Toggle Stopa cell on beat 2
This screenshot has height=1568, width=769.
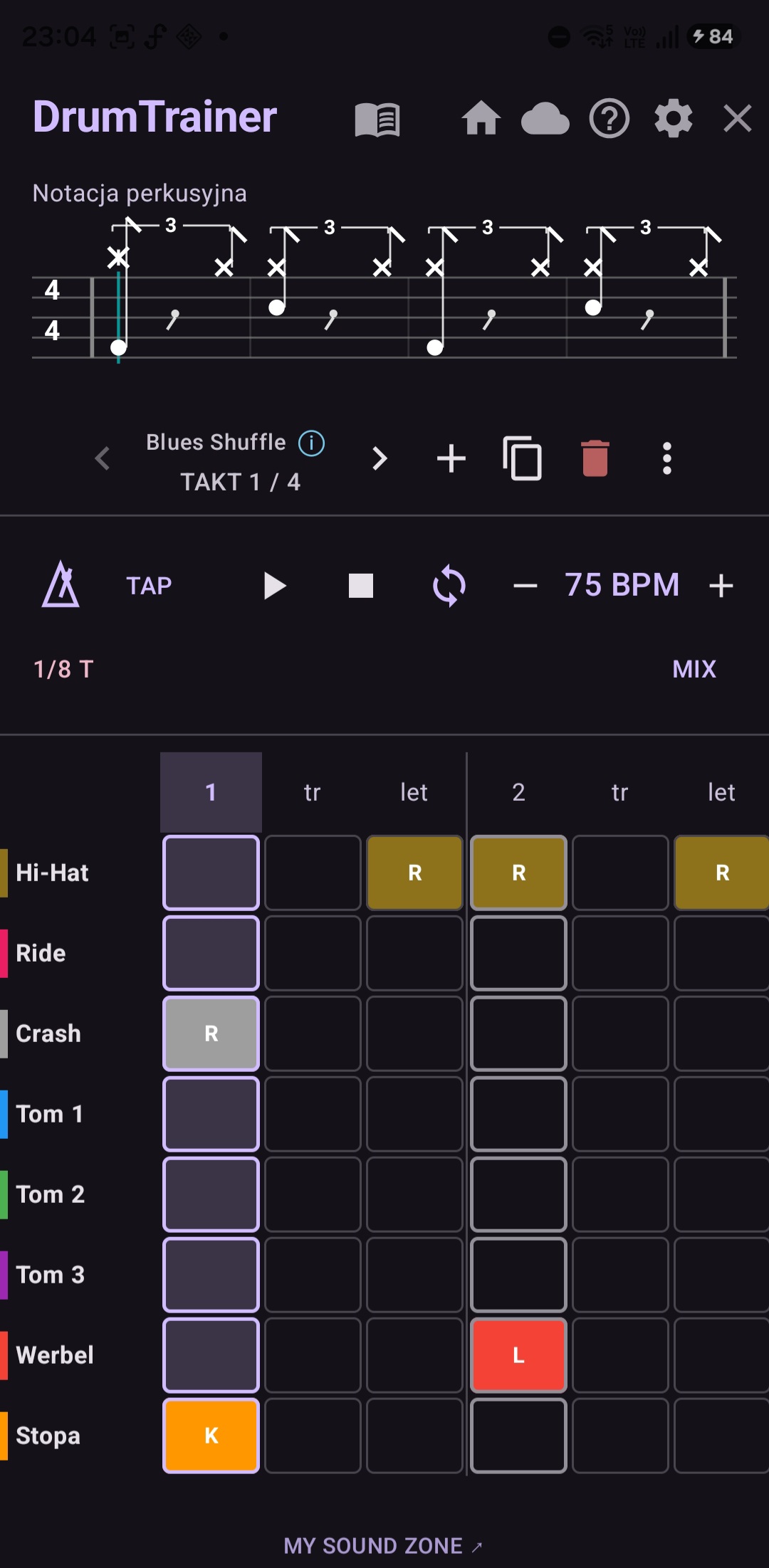pos(518,1436)
